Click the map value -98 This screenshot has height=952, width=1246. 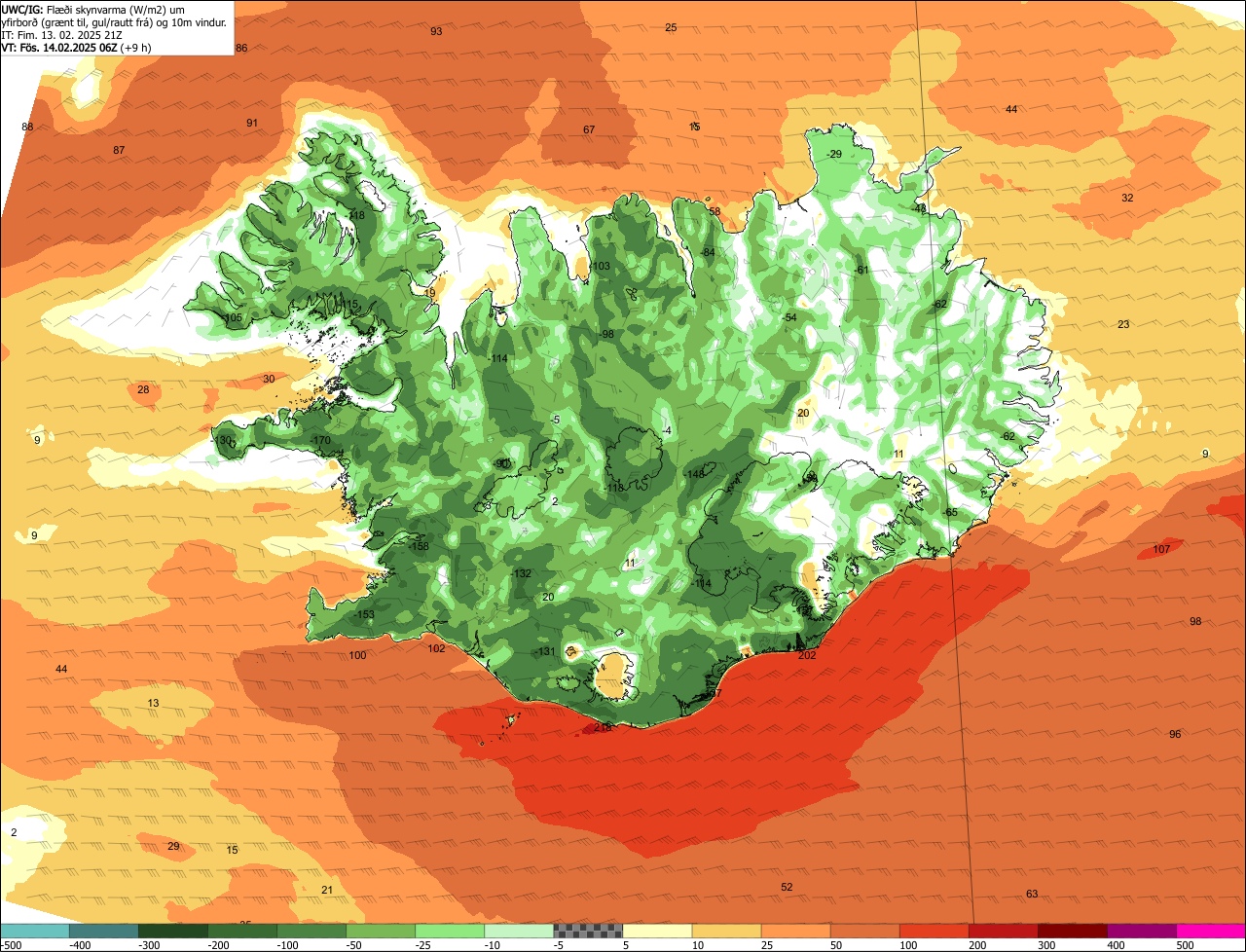coord(606,335)
